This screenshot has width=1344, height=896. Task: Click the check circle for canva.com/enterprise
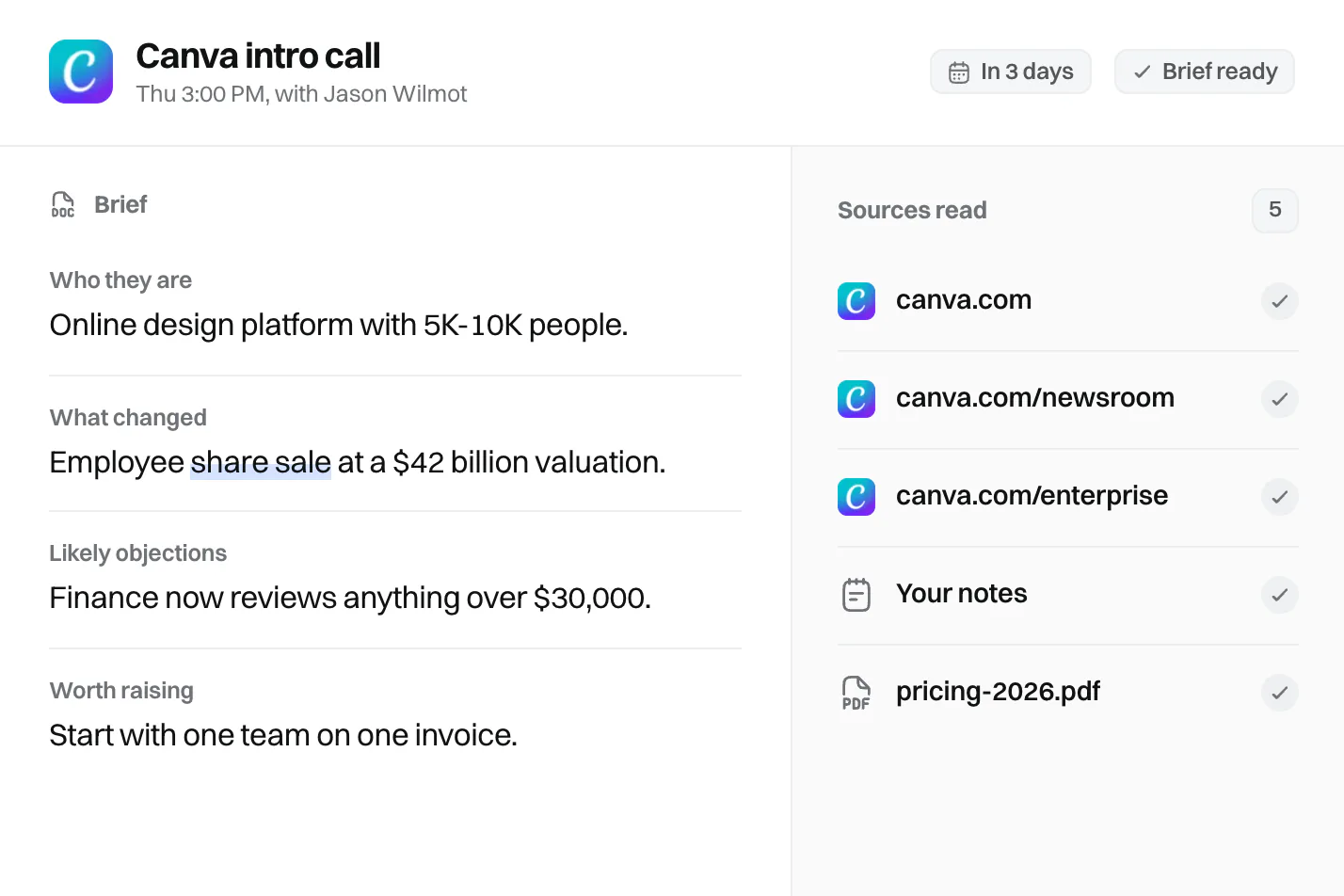pyautogui.click(x=1280, y=497)
